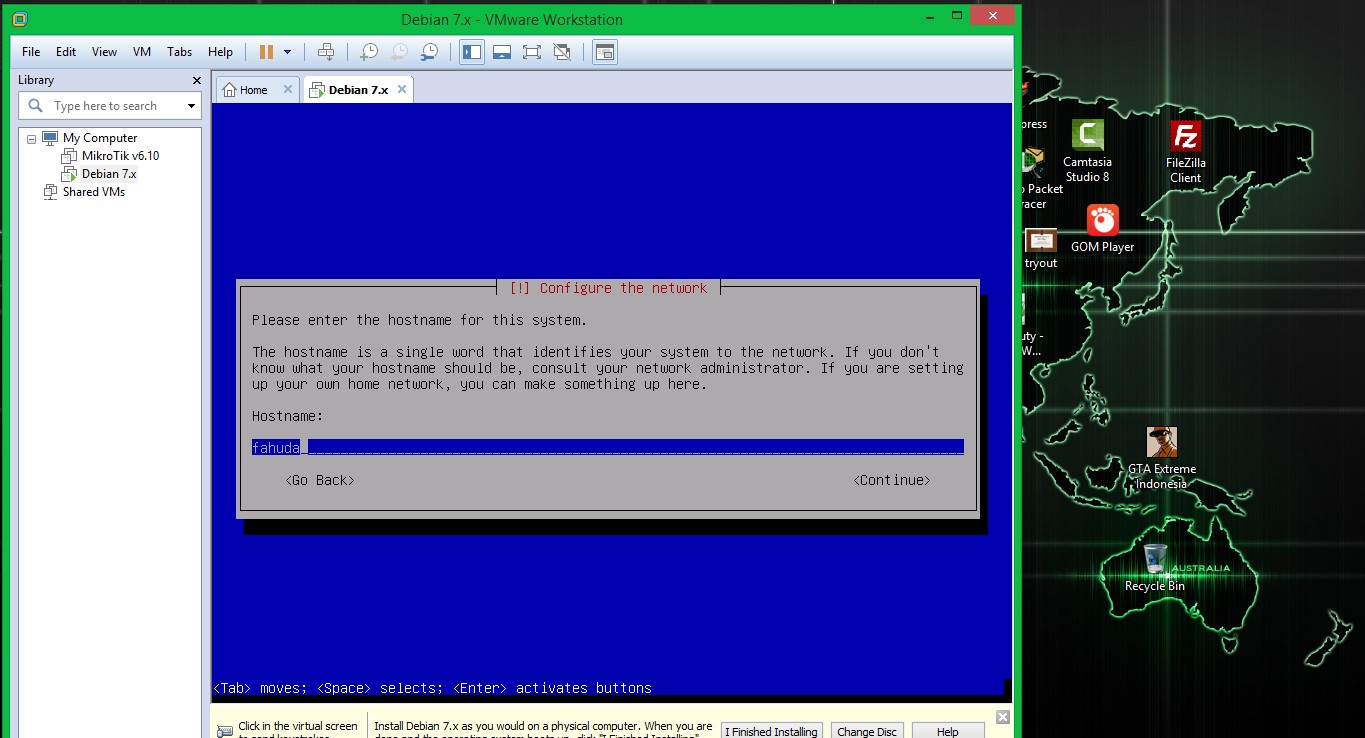The height and width of the screenshot is (738, 1365).
Task: Close the Debian 7.x tab
Action: tap(402, 89)
